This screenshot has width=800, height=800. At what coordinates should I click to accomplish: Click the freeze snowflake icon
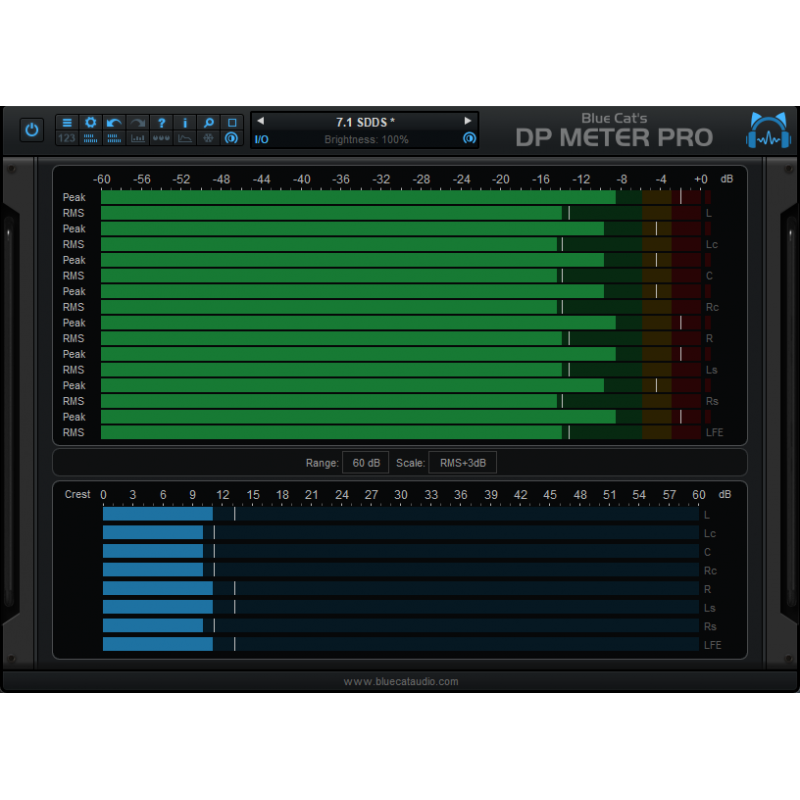point(208,139)
